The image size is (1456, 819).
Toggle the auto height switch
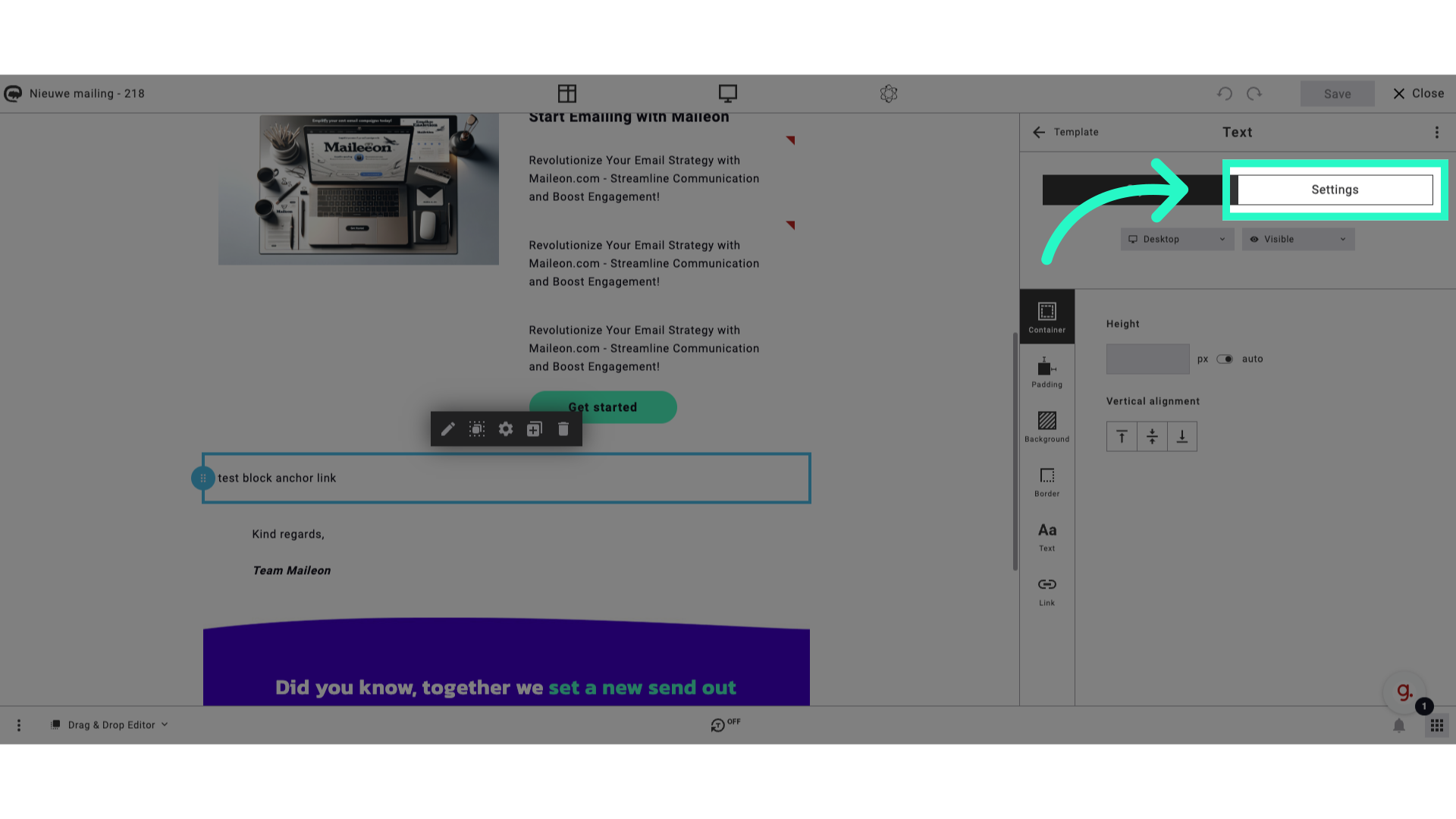1225,359
